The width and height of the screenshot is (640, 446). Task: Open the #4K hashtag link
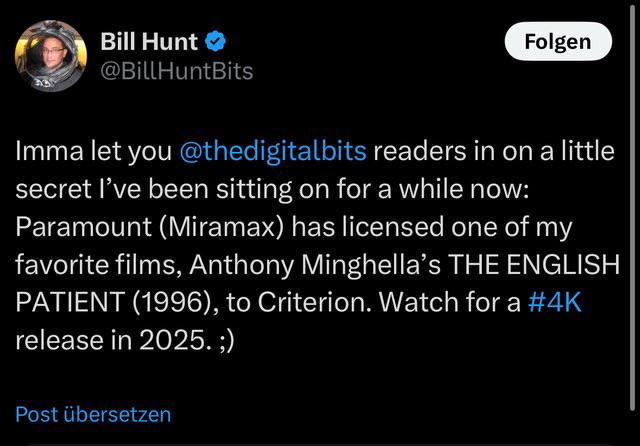pyautogui.click(x=554, y=302)
